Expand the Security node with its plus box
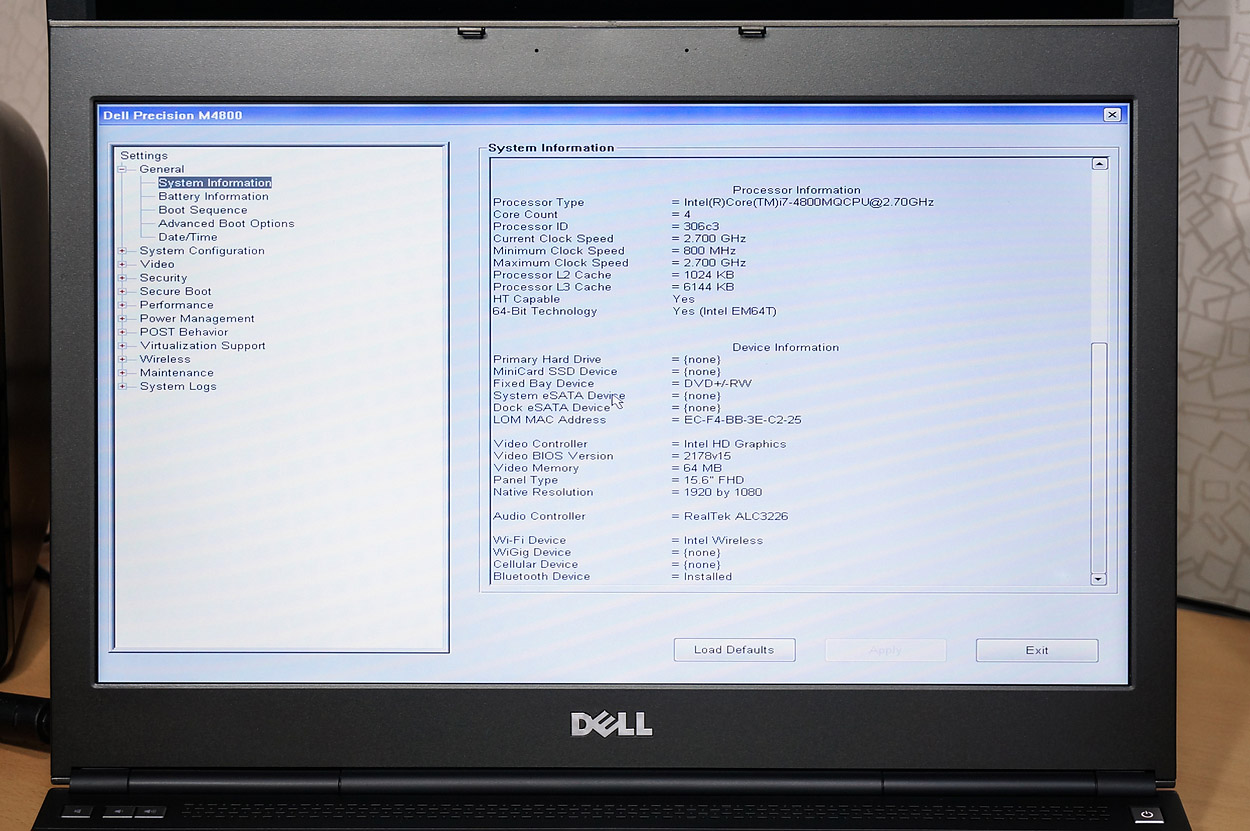Image resolution: width=1250 pixels, height=831 pixels. pos(123,278)
